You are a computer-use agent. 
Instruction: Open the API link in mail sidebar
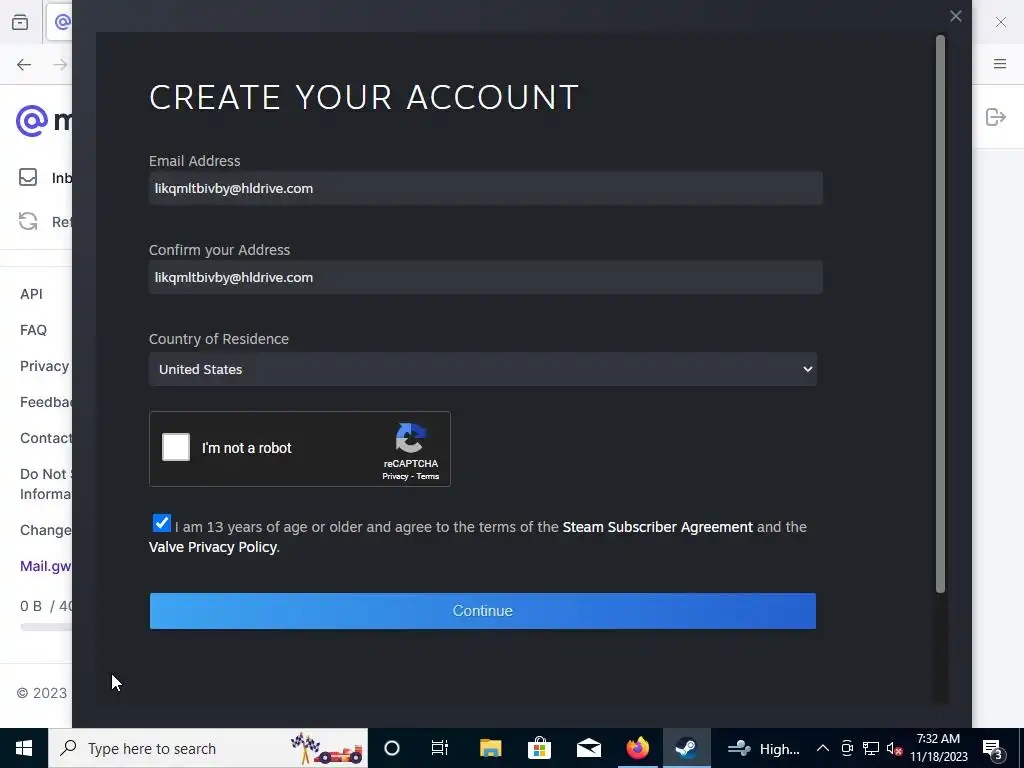coord(31,294)
